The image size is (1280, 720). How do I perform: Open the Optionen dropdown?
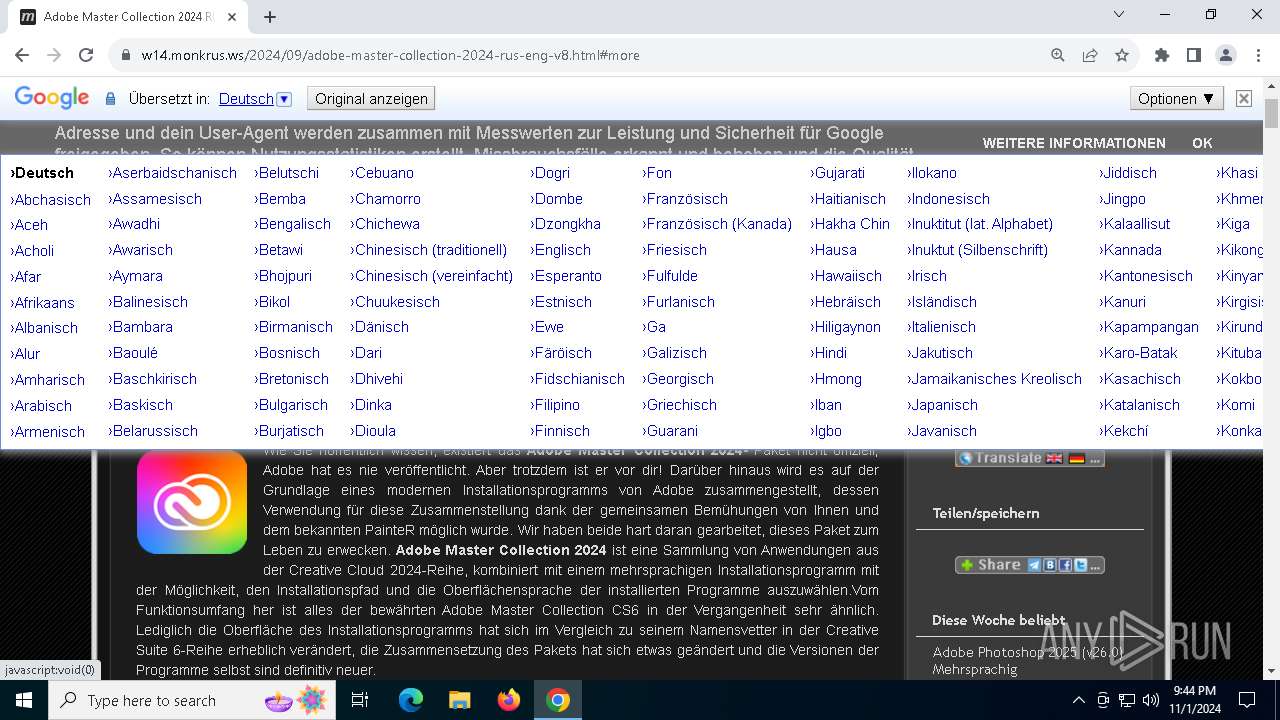(1176, 99)
